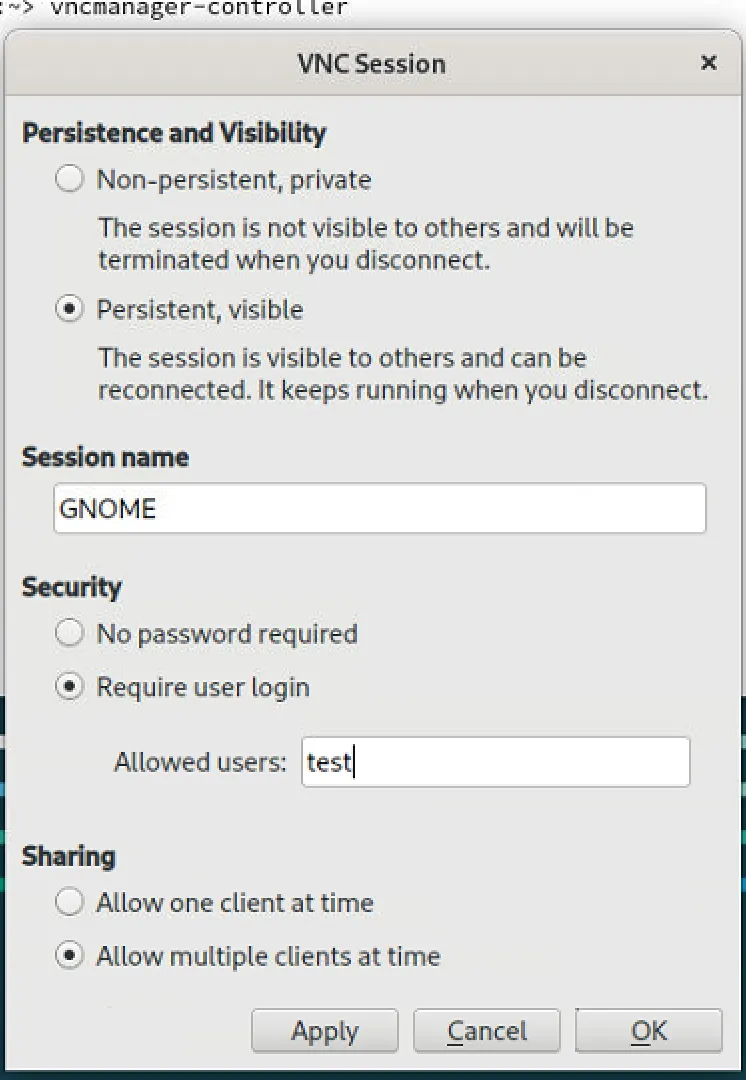Focus the Allowed users text field
The width and height of the screenshot is (746, 1080).
tap(495, 762)
